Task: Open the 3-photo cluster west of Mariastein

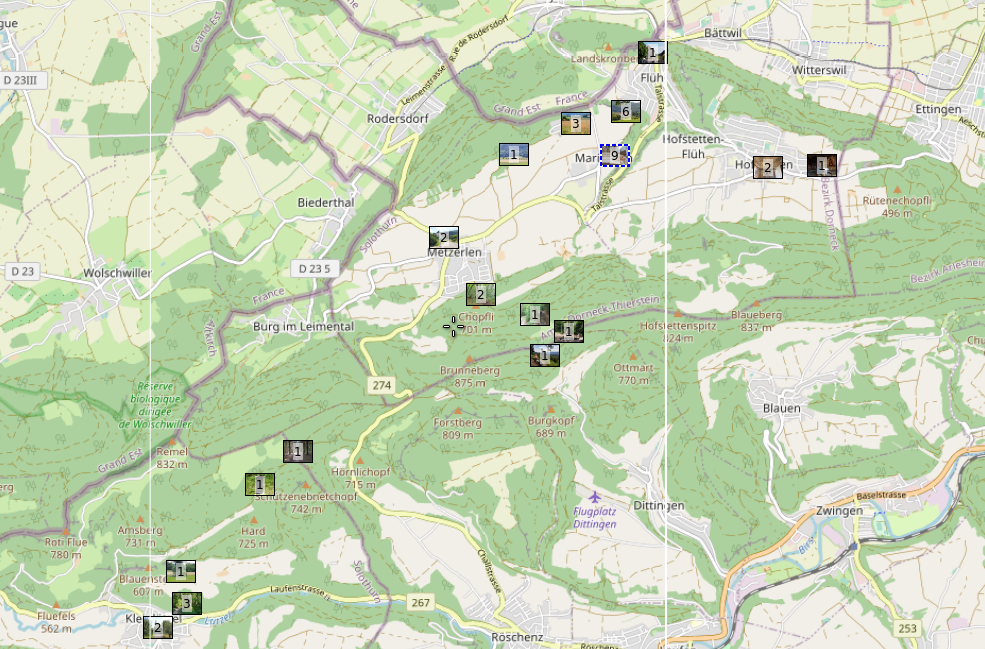Action: (575, 123)
